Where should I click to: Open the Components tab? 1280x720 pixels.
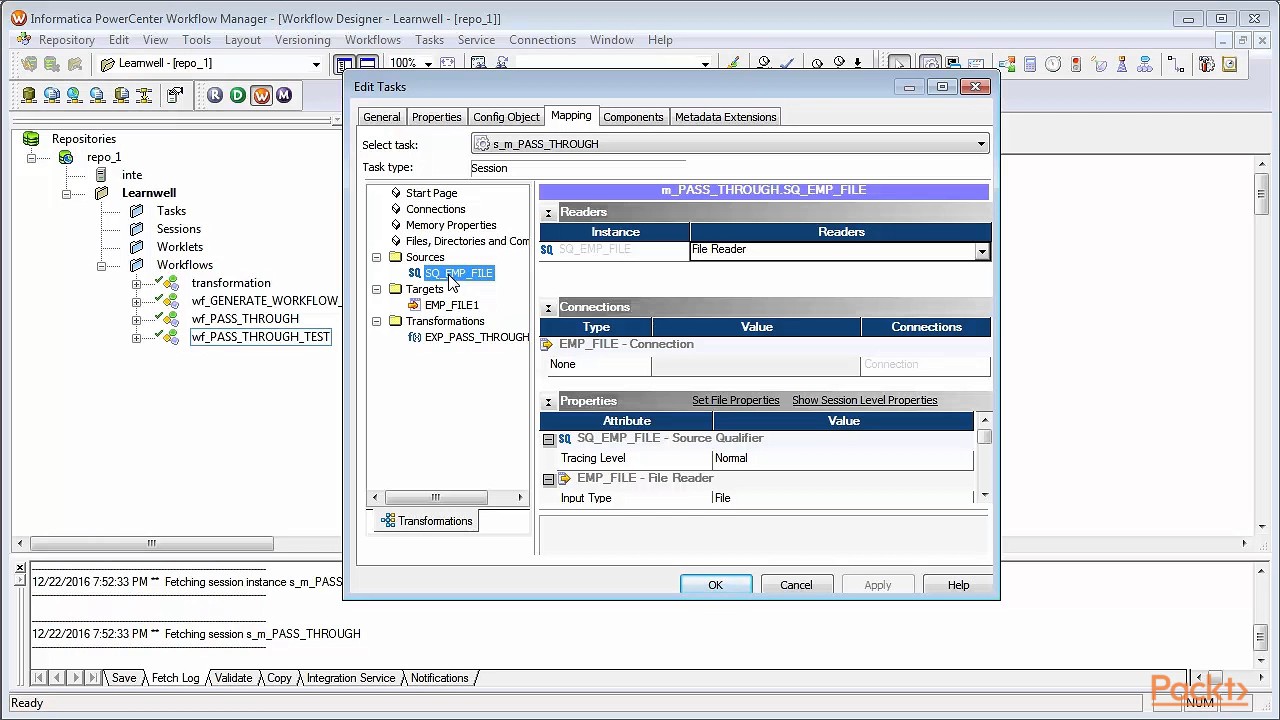click(x=633, y=117)
